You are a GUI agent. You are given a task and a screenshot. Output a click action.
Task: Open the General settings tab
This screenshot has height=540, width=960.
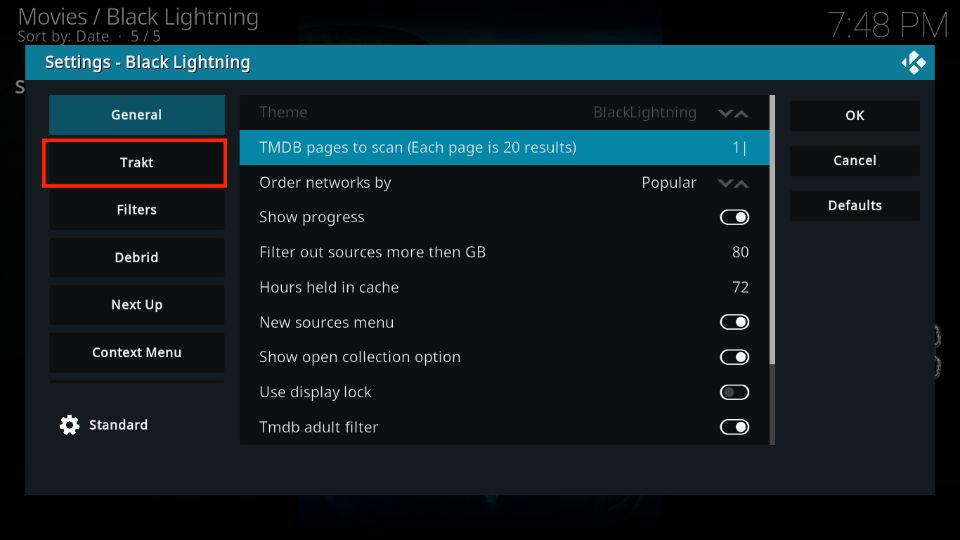pos(137,114)
